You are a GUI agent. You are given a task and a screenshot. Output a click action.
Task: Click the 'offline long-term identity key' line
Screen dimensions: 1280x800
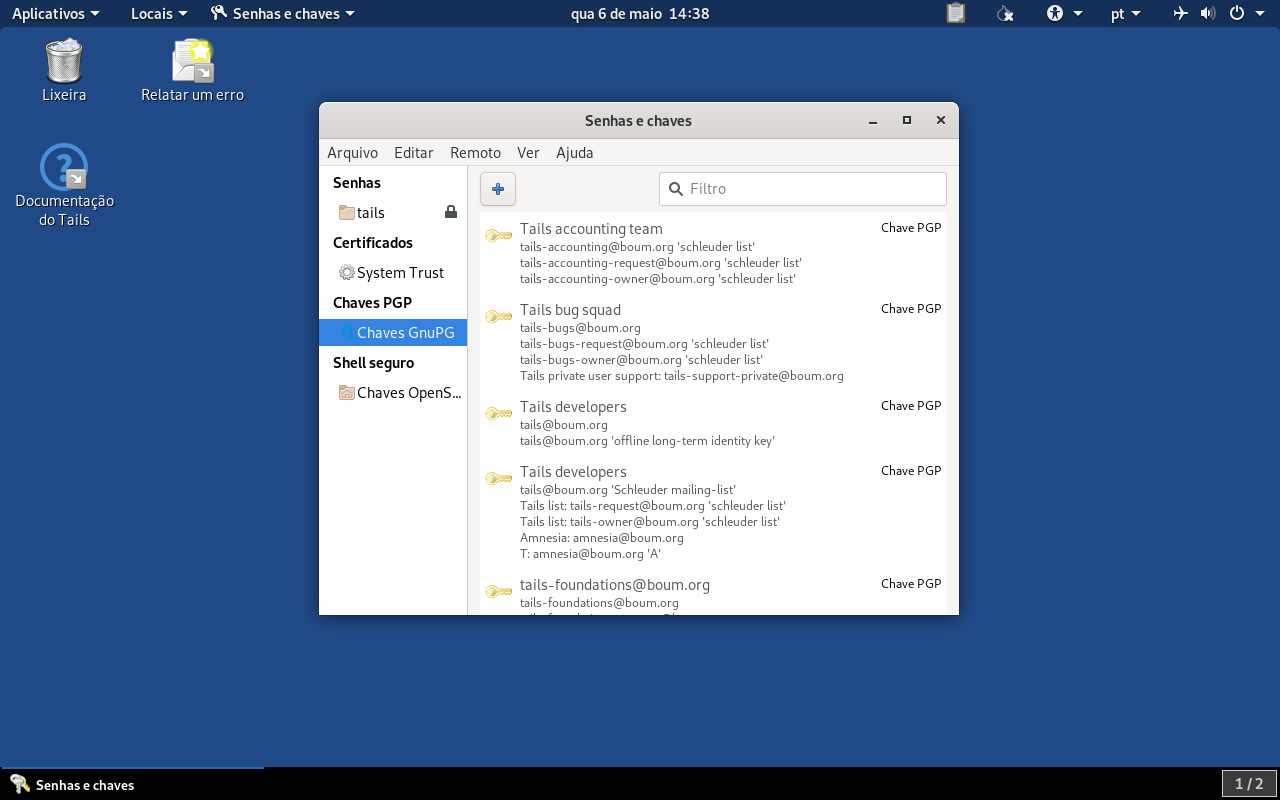click(647, 441)
